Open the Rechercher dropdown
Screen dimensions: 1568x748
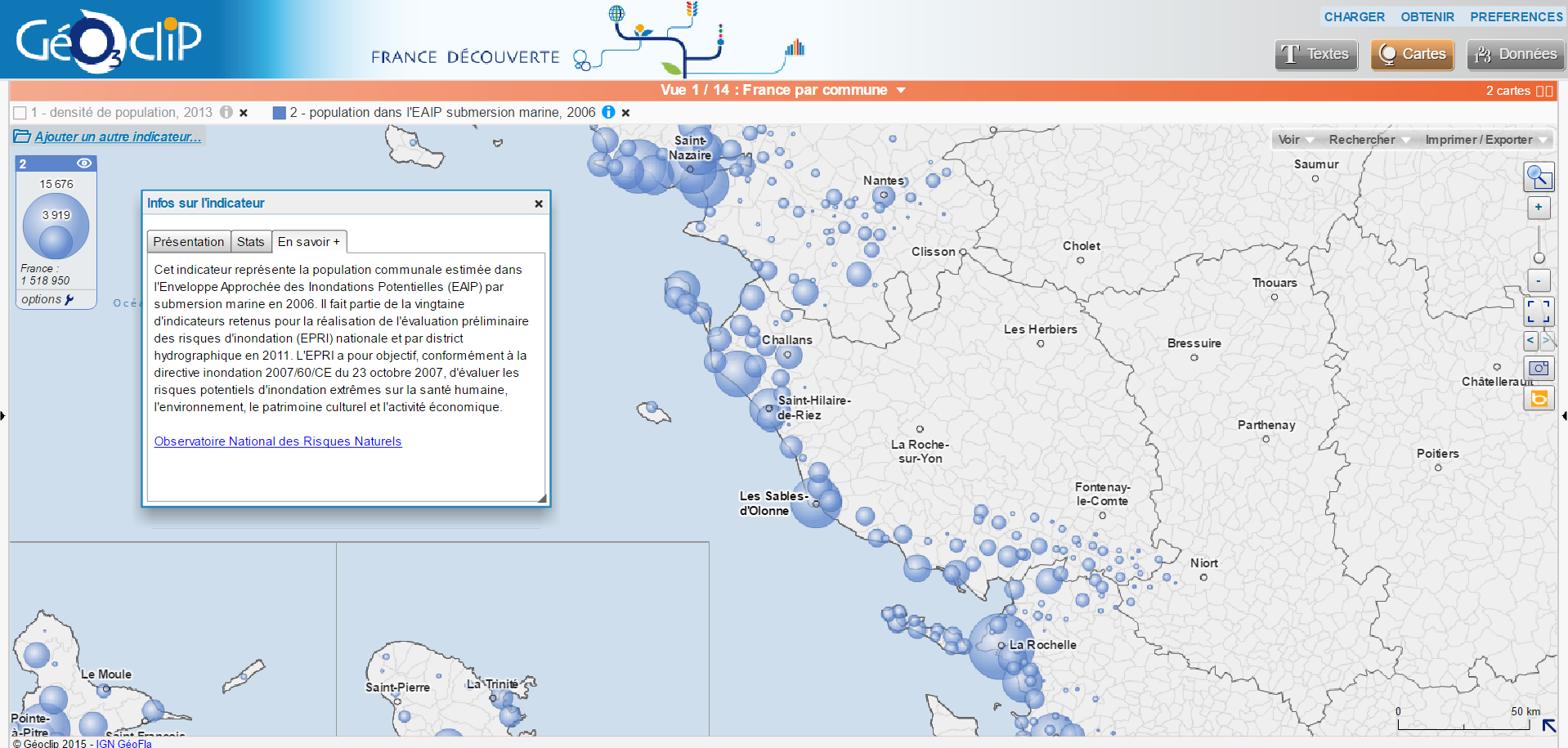(1369, 140)
